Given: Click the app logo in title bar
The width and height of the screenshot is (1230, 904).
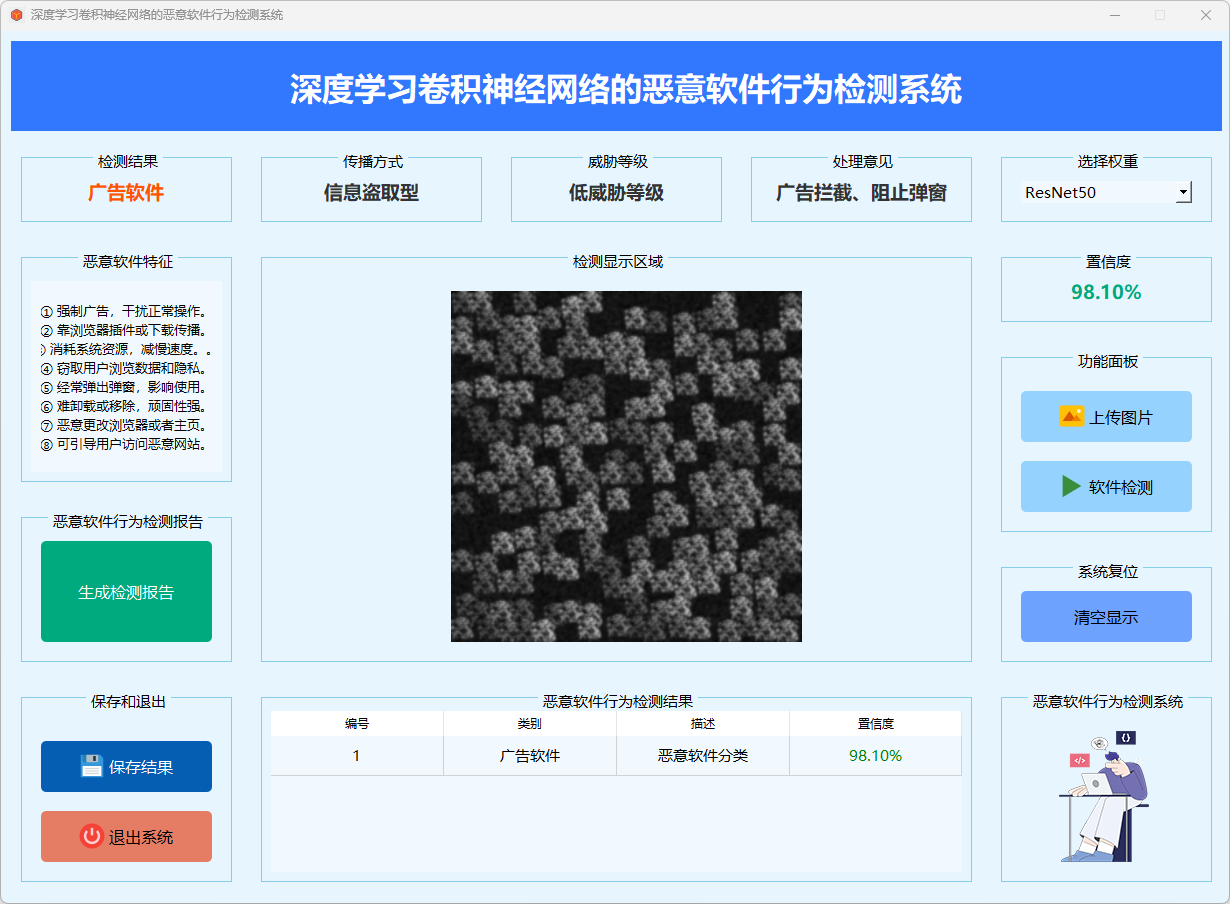Looking at the screenshot, I should [x=16, y=15].
